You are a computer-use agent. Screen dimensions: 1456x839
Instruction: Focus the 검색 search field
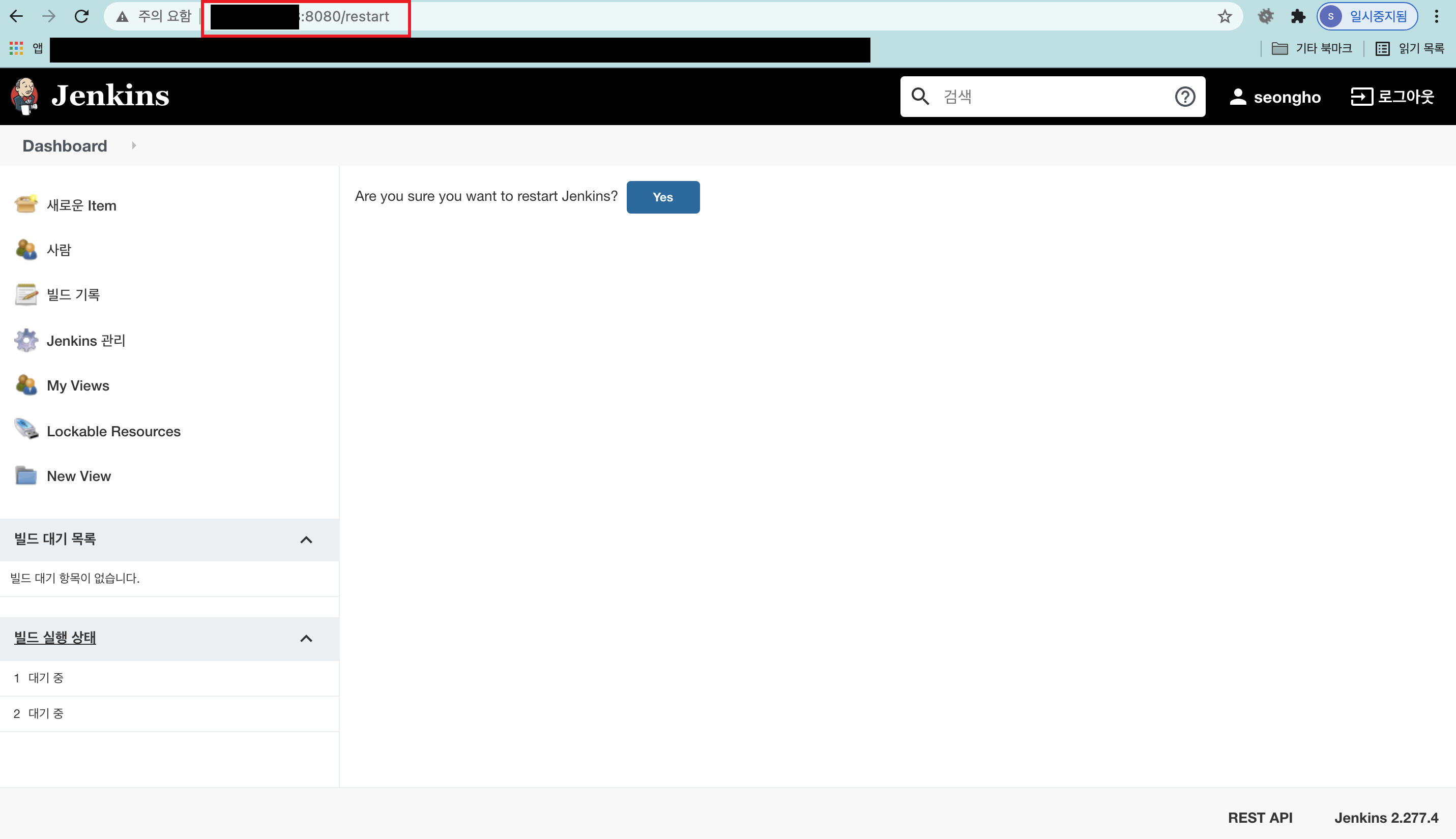click(x=1049, y=97)
